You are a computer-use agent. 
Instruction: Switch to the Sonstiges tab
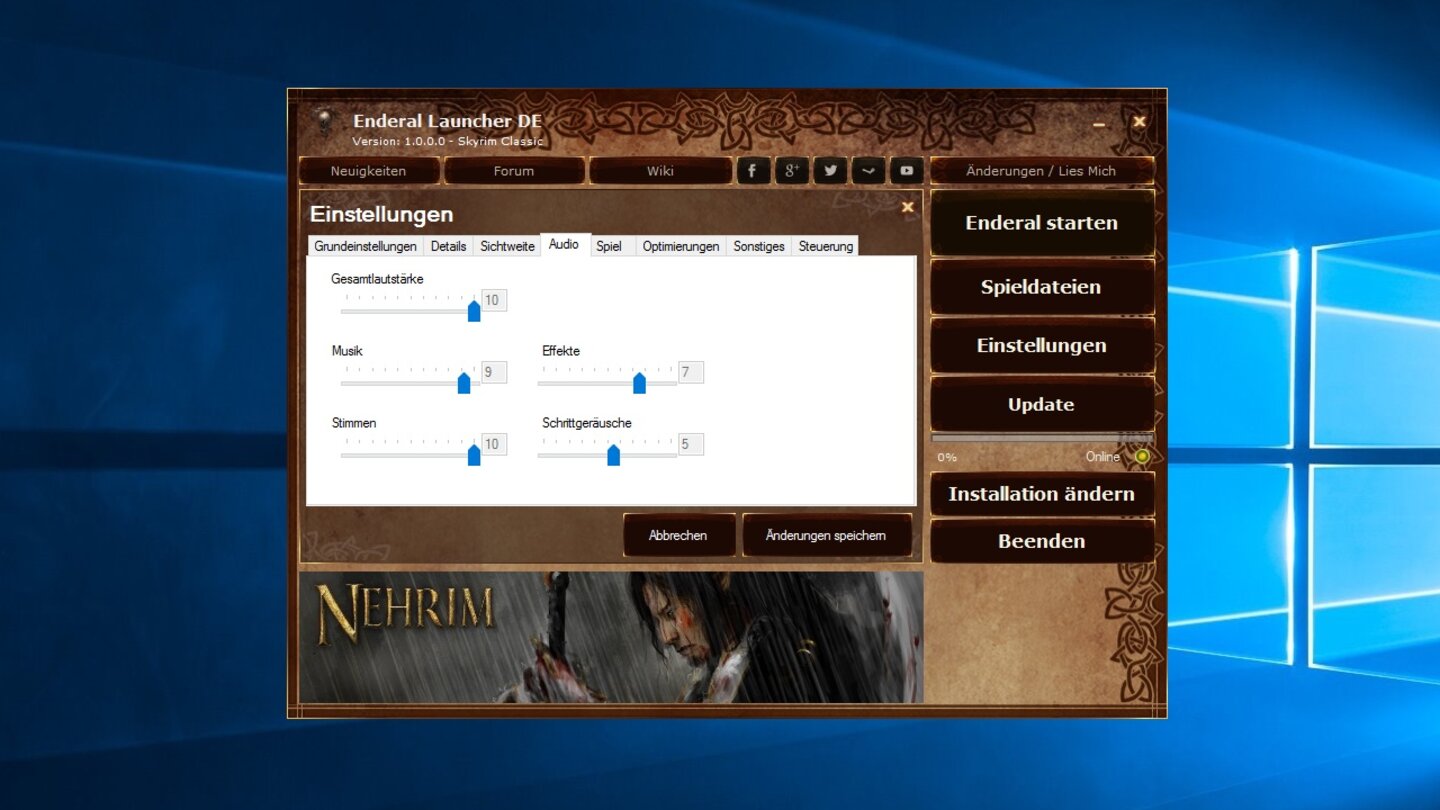tap(759, 246)
